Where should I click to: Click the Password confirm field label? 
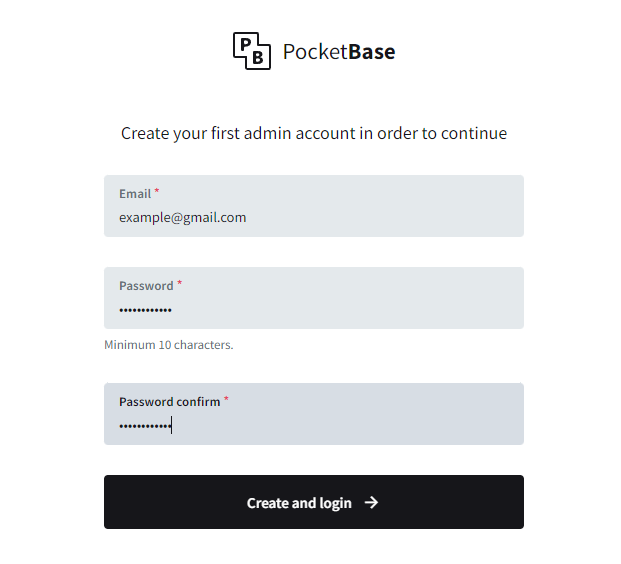[169, 402]
